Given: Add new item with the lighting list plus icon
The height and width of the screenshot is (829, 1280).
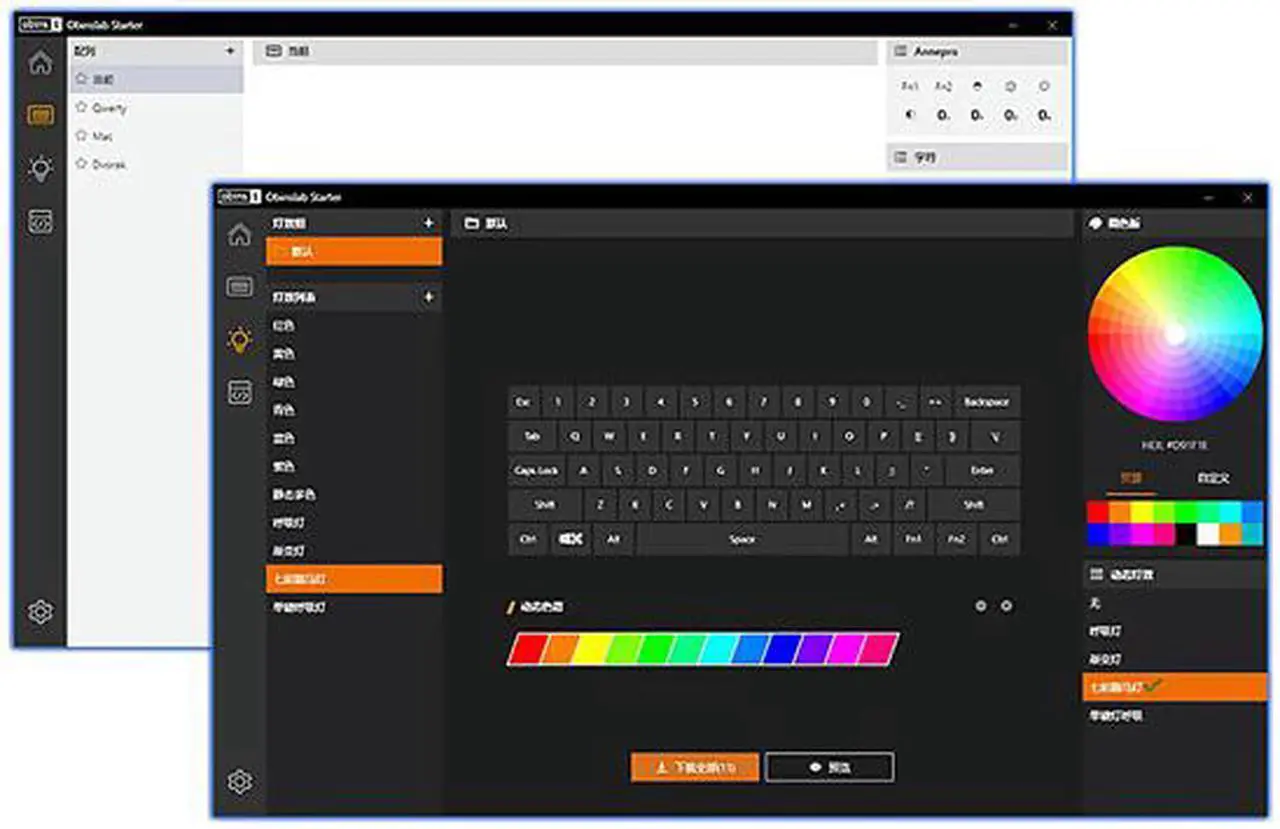Looking at the screenshot, I should click(429, 297).
